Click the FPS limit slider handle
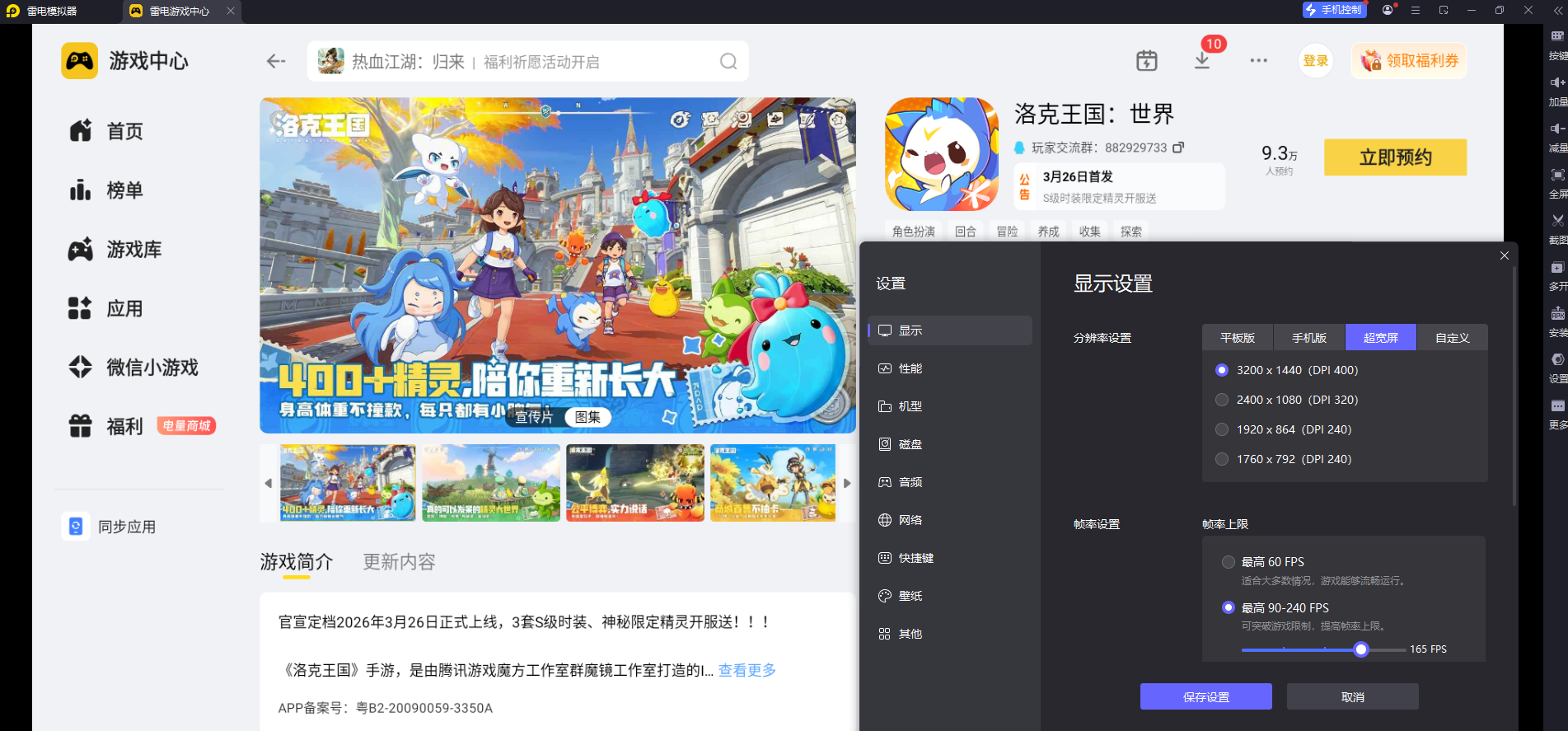This screenshot has height=731, width=1568. point(1361,649)
